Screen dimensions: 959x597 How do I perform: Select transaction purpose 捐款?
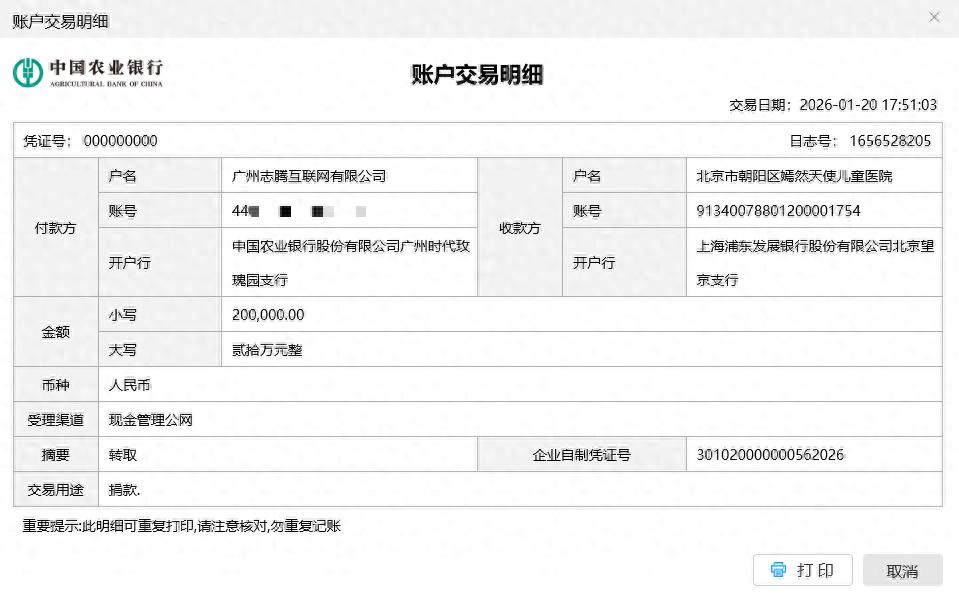[124, 490]
